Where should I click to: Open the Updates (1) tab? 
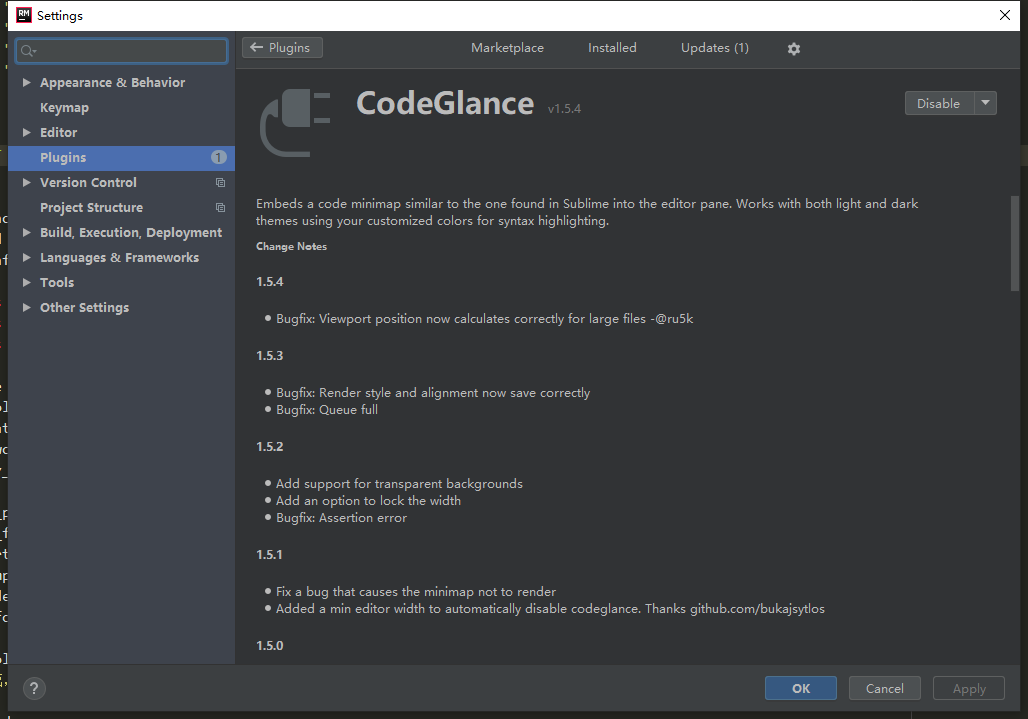coord(714,48)
